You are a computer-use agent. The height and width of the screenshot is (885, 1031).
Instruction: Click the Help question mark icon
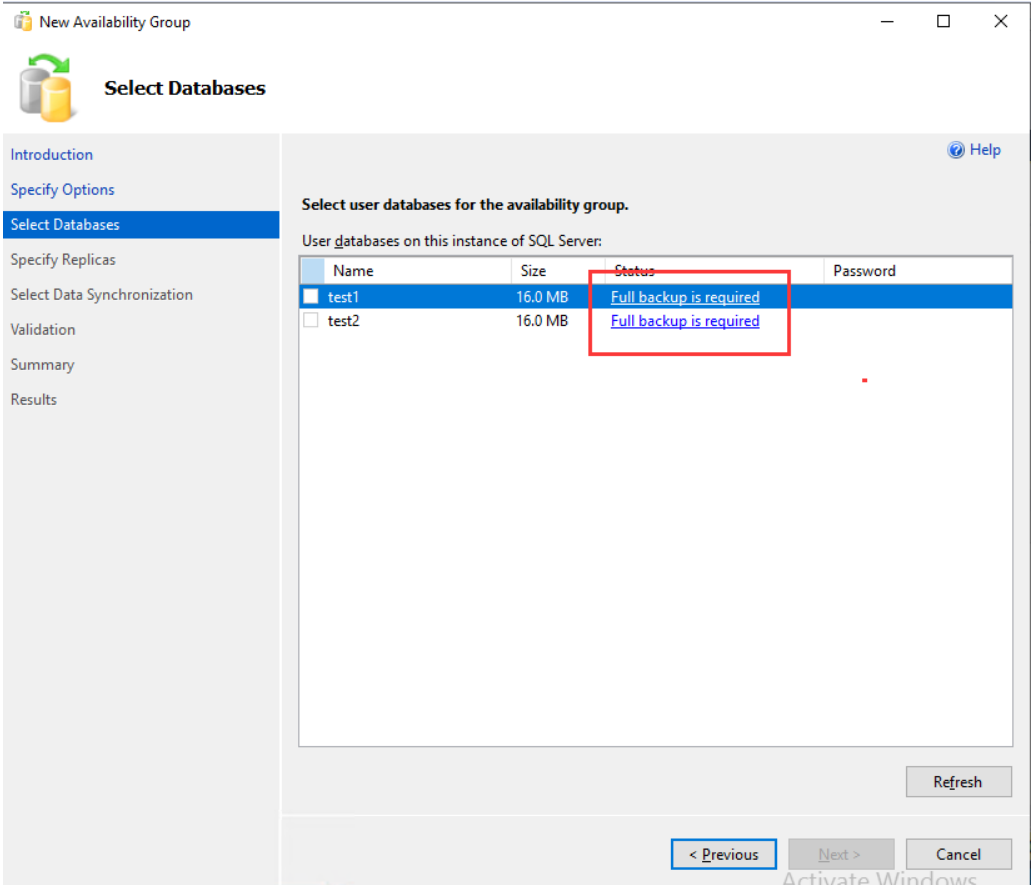tap(955, 150)
